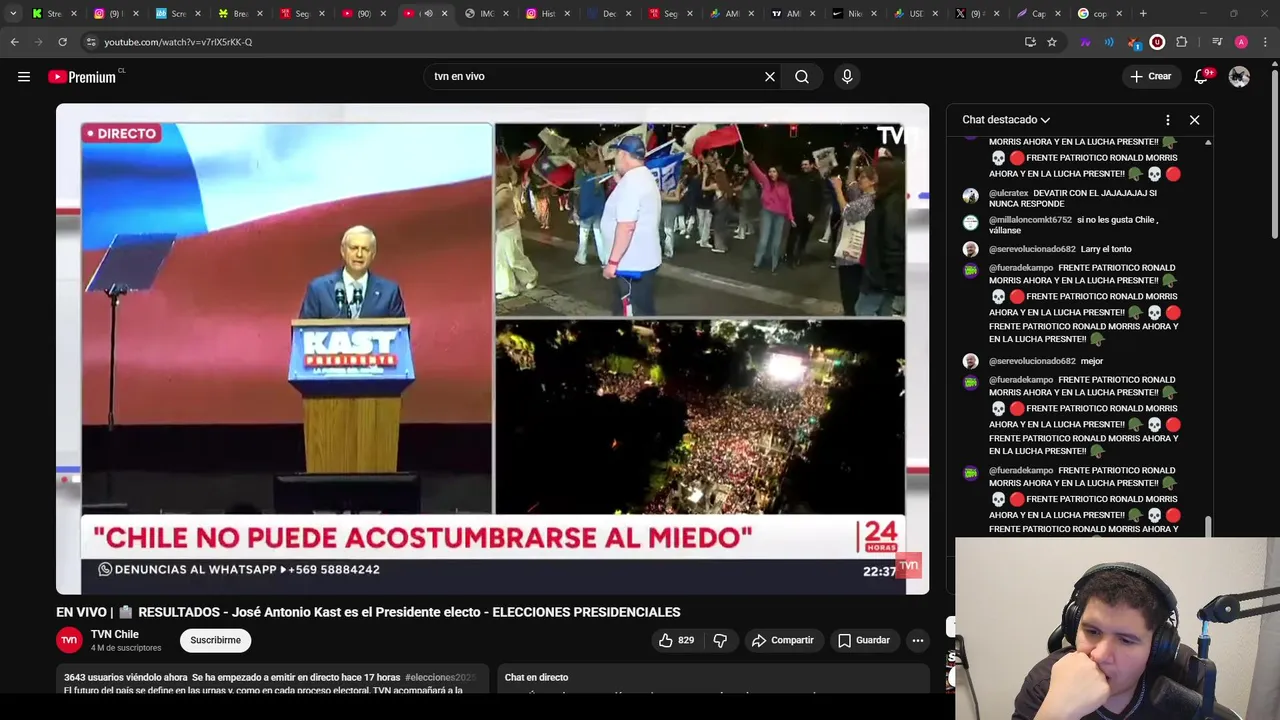Open chat options three-dot menu

tap(1167, 120)
